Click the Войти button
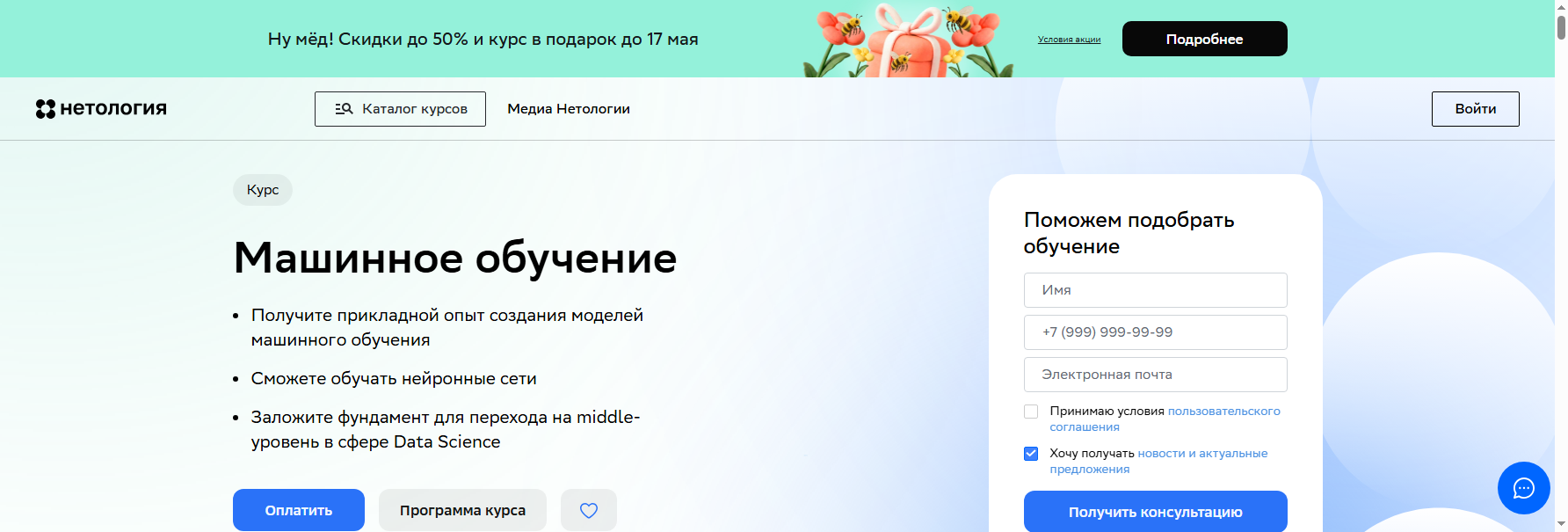 1475,109
